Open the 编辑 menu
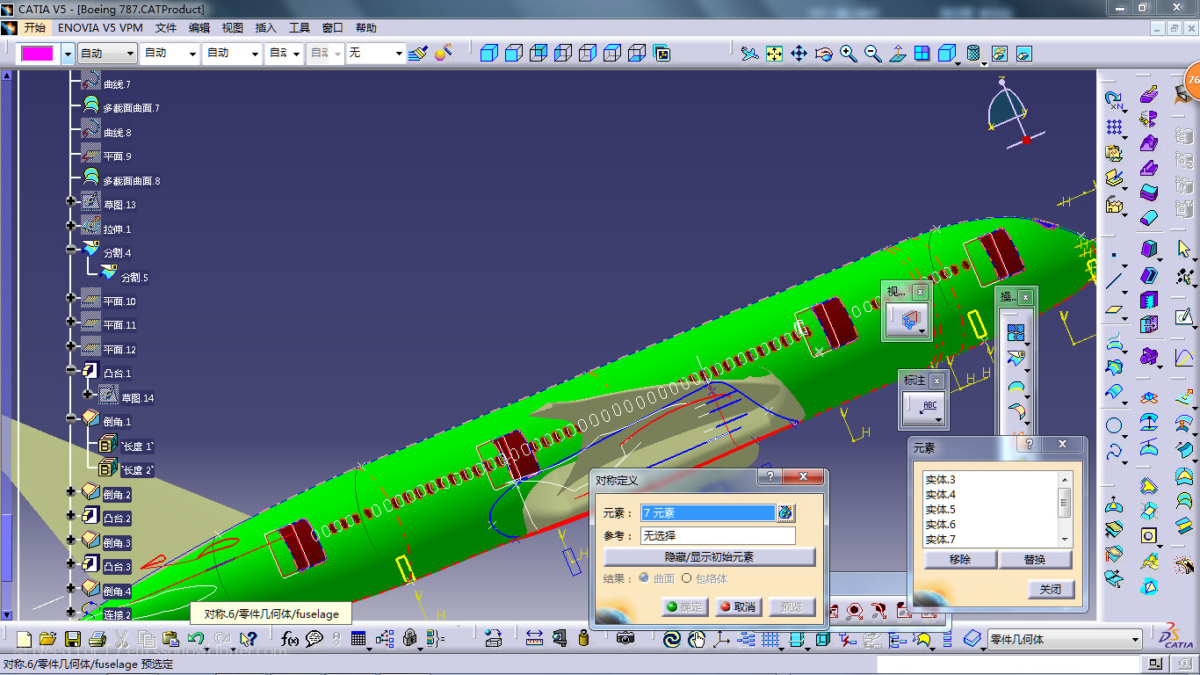This screenshot has width=1200, height=675. pos(199,28)
